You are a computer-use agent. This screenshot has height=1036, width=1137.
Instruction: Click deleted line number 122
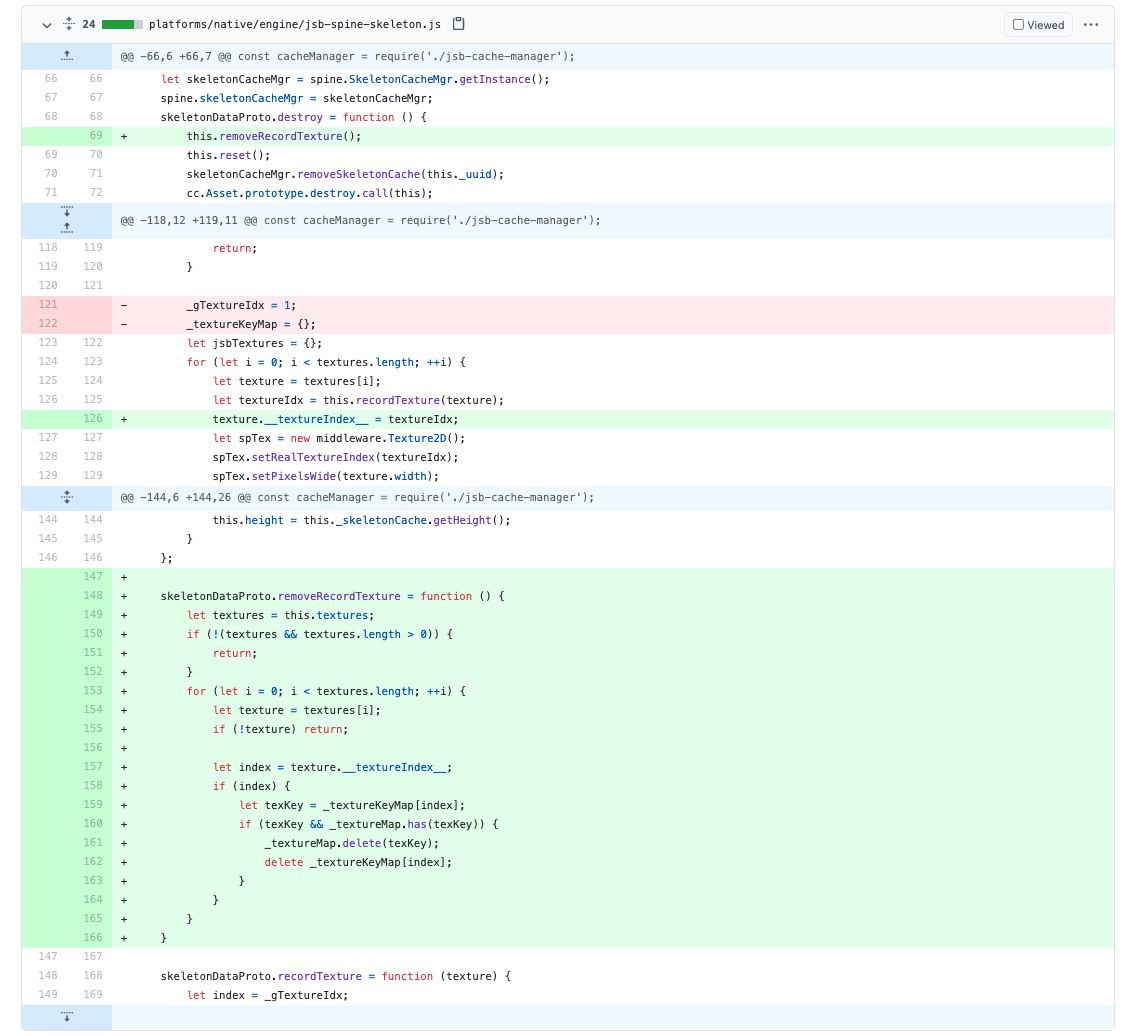click(50, 324)
